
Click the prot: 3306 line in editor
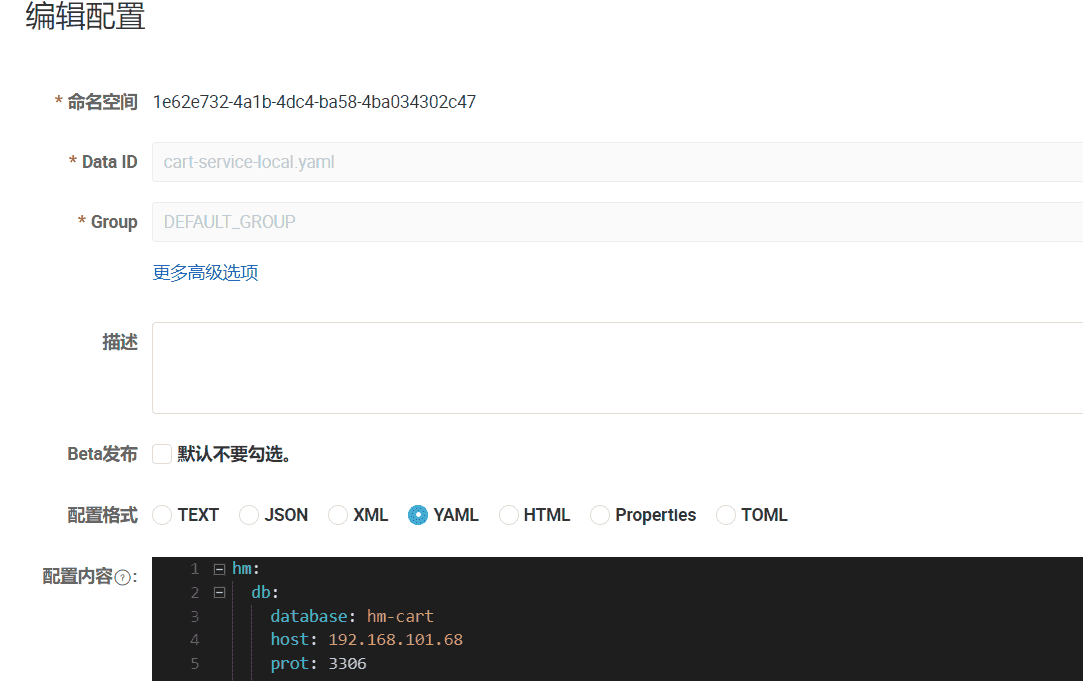click(318, 664)
